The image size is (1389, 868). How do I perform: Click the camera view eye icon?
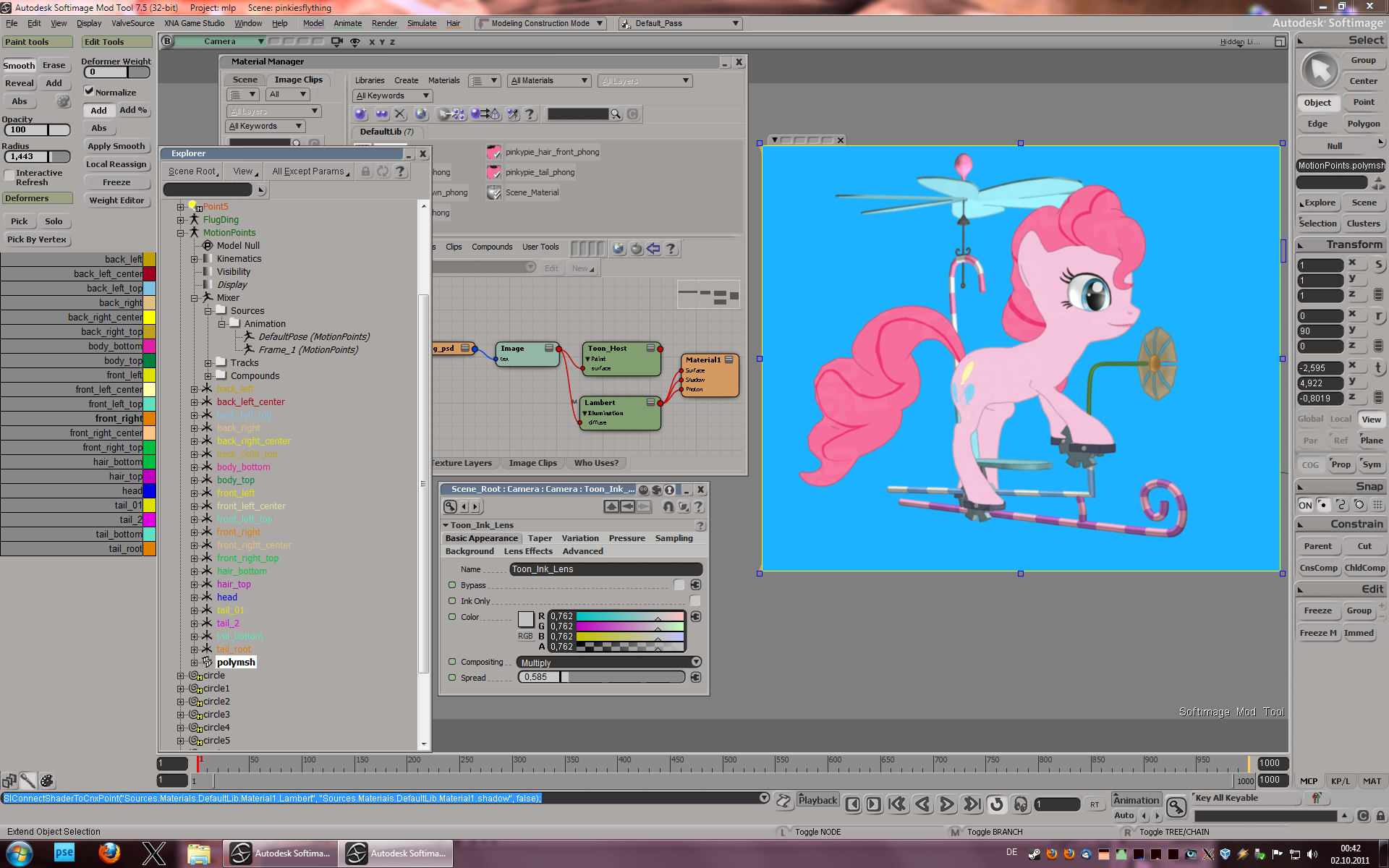coord(355,42)
